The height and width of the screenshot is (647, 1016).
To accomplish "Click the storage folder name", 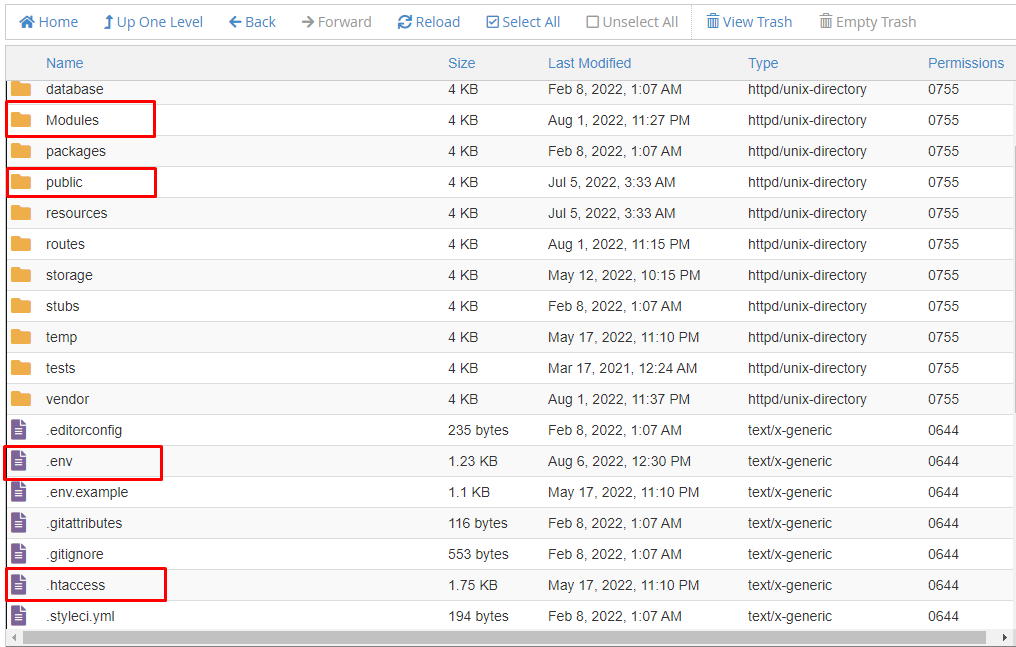I will tap(69, 275).
